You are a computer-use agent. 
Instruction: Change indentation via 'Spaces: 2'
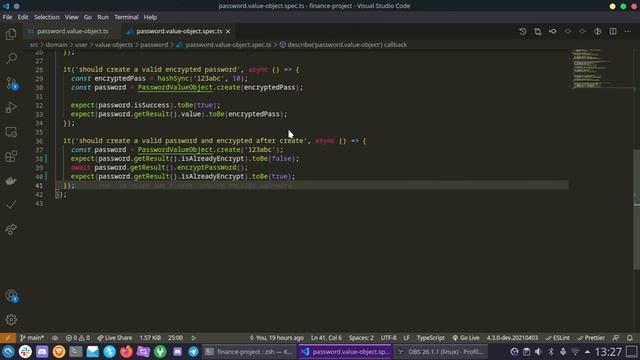(x=361, y=338)
